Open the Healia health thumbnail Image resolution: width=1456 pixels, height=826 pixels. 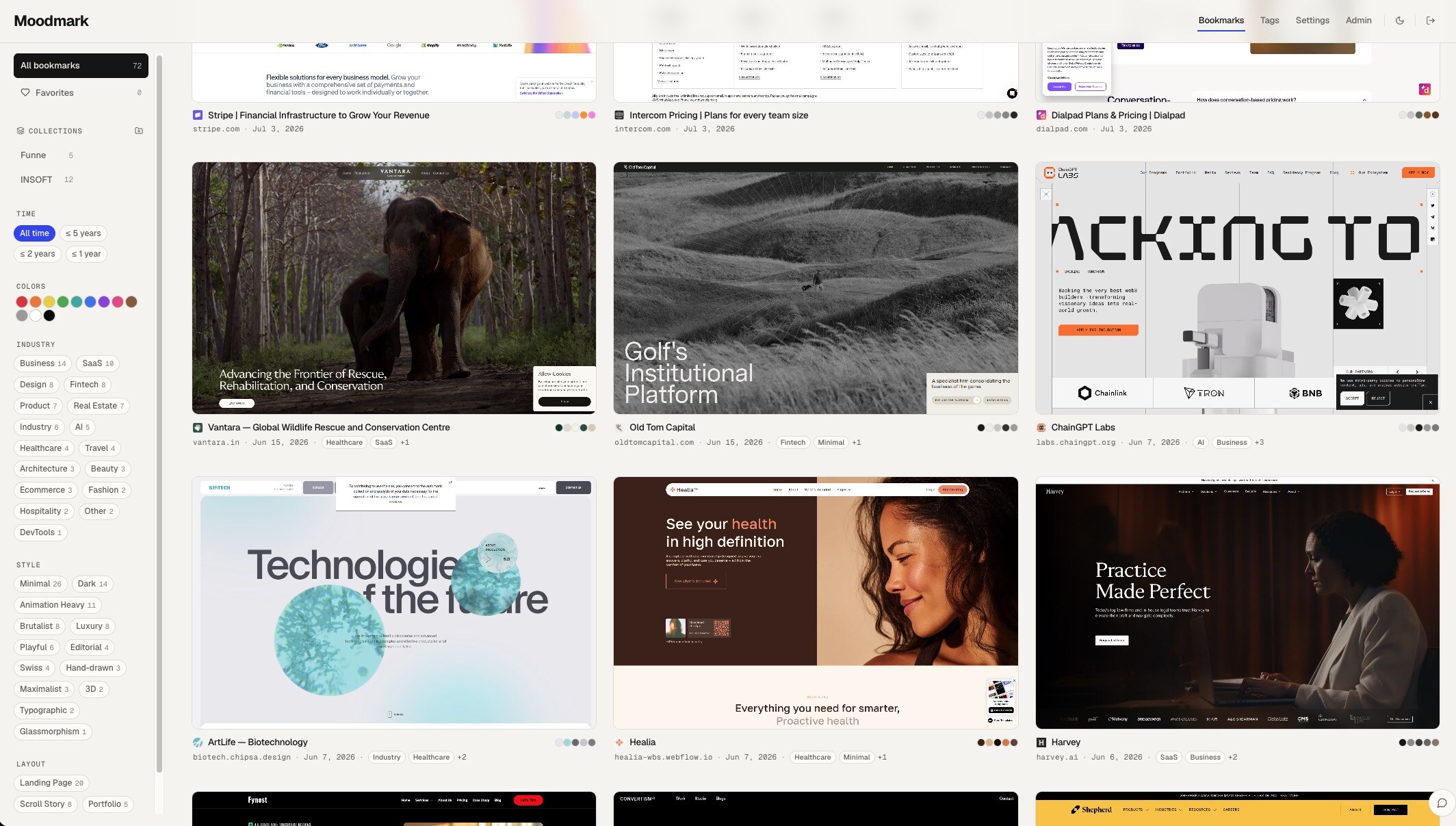coord(816,603)
